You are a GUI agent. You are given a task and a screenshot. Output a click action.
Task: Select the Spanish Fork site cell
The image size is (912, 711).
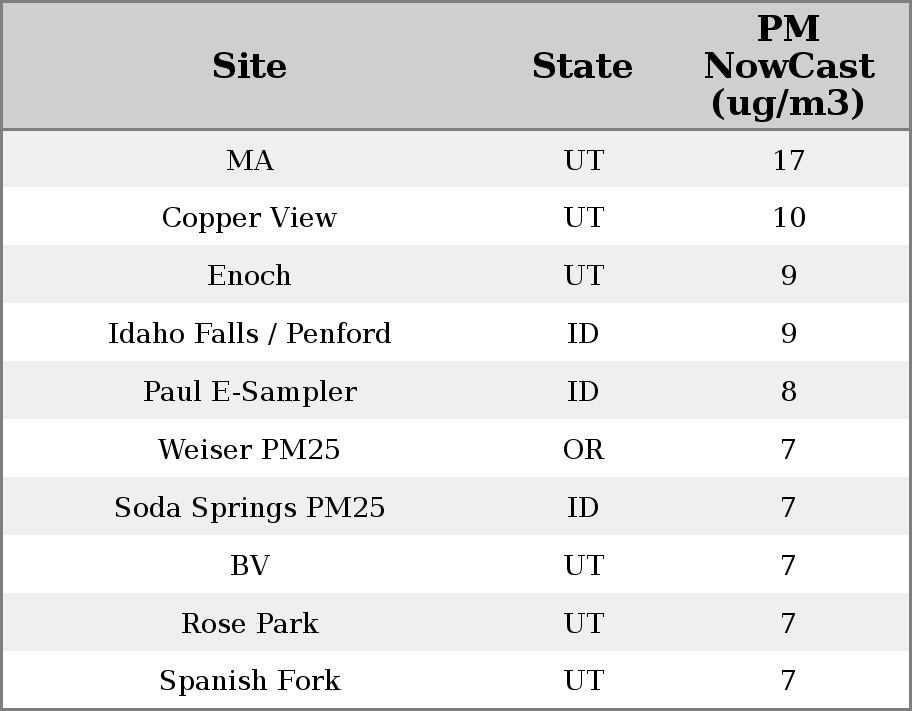pos(249,681)
